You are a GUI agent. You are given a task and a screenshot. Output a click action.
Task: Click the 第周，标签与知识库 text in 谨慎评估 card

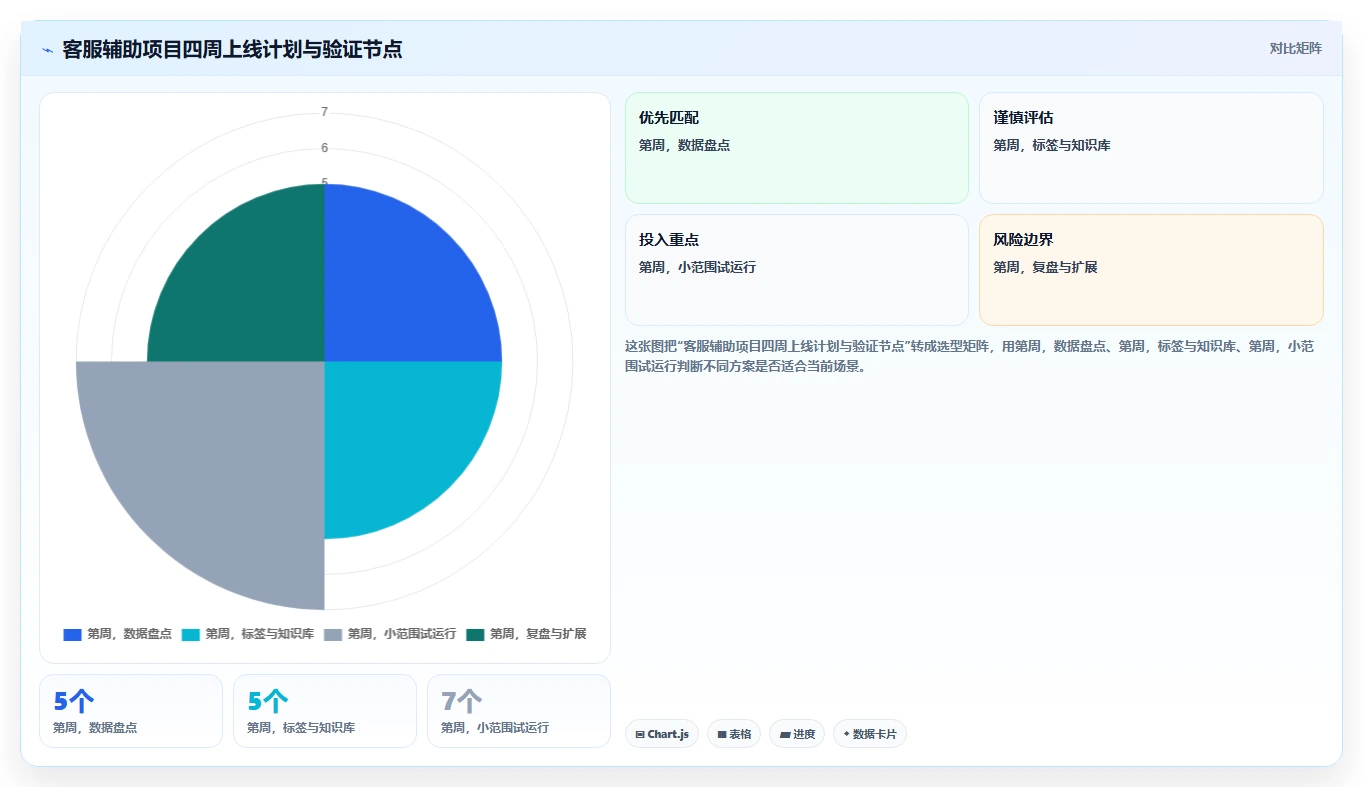click(1051, 145)
